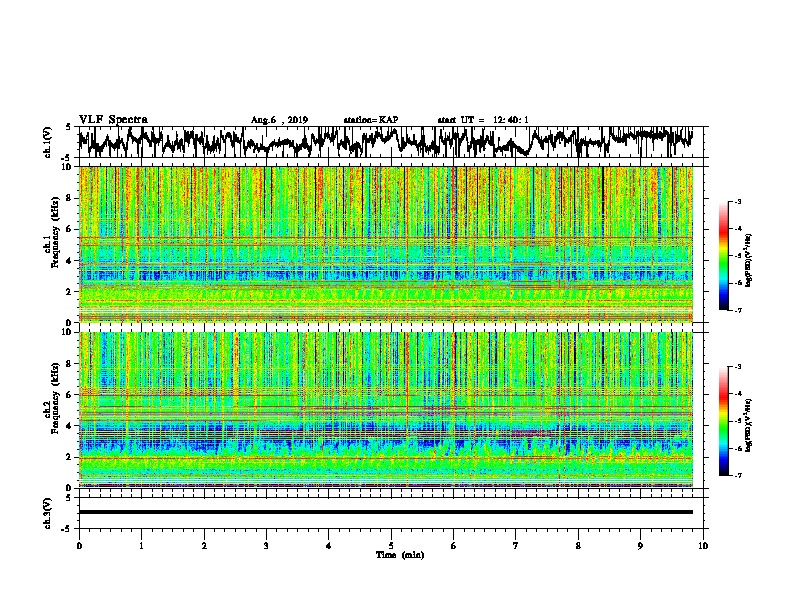Image resolution: width=792 pixels, height=612 pixels.
Task: Click the "-5" tick on the ch.3(V) axis
Action: click(x=67, y=529)
